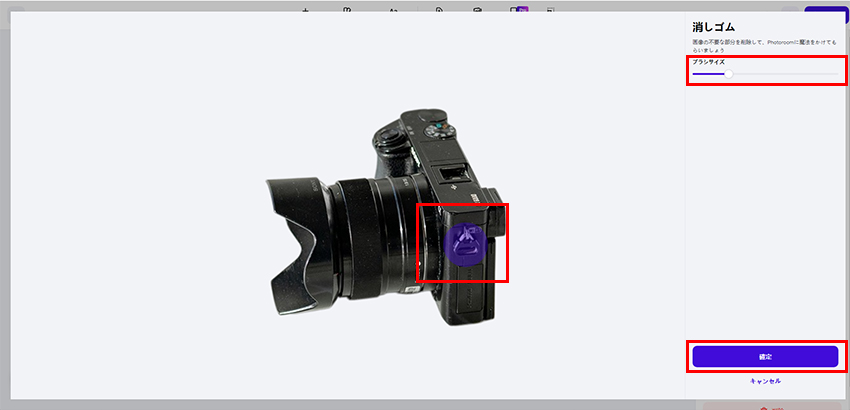Click the purple eraser brush cursor on the camera

[464, 243]
